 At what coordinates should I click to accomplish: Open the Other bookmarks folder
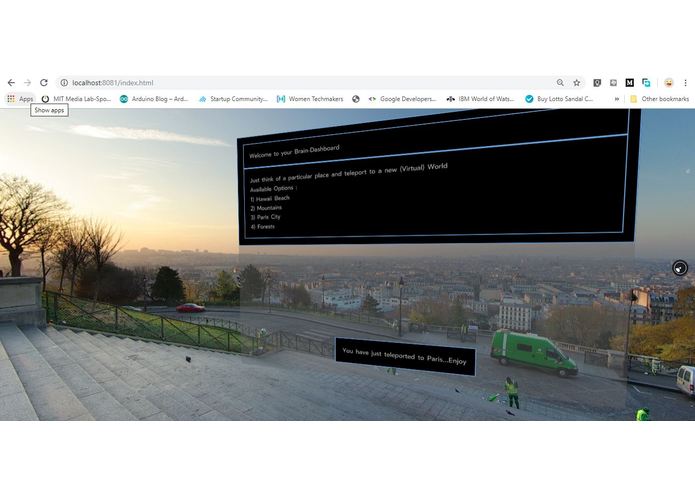(x=660, y=99)
